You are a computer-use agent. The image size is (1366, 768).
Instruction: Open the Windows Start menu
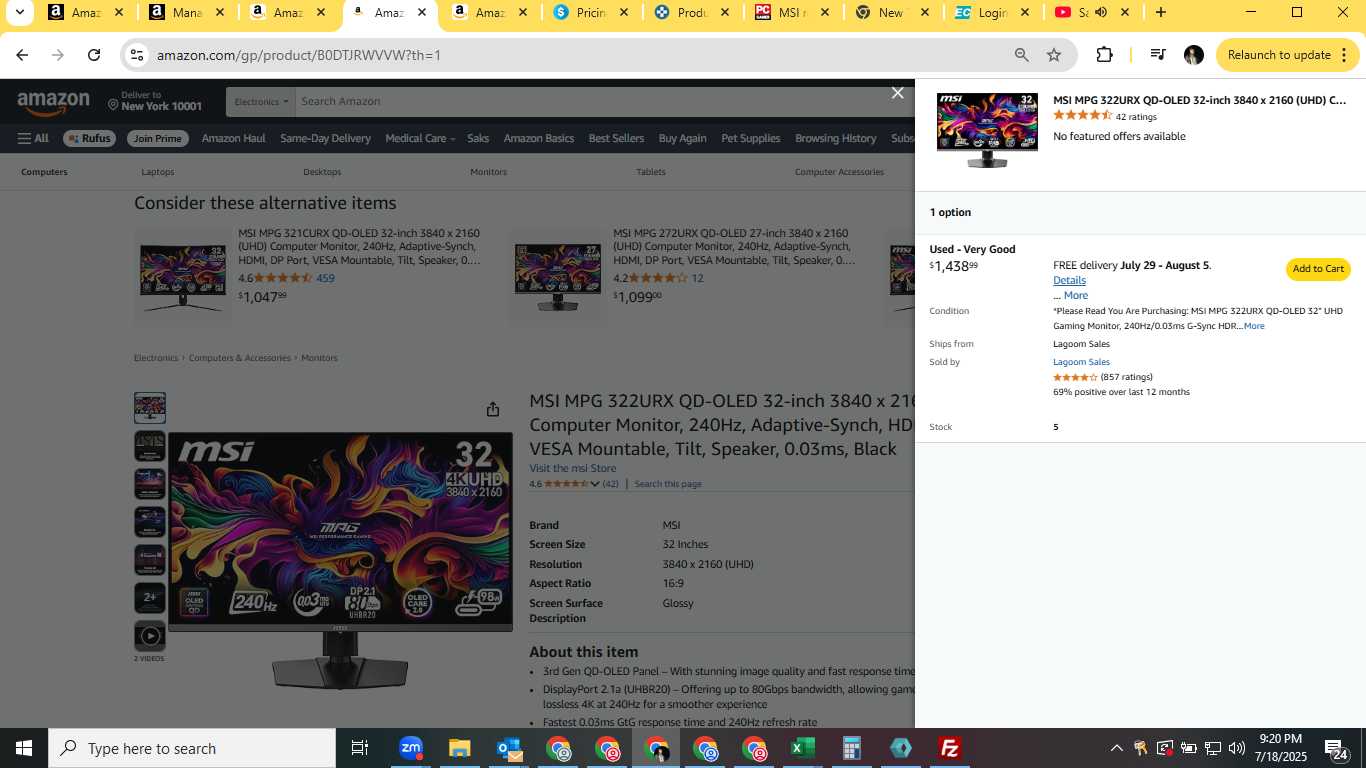click(24, 748)
